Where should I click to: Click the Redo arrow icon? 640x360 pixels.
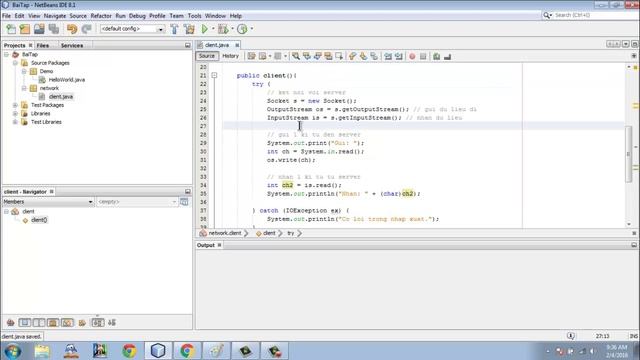(x=86, y=29)
